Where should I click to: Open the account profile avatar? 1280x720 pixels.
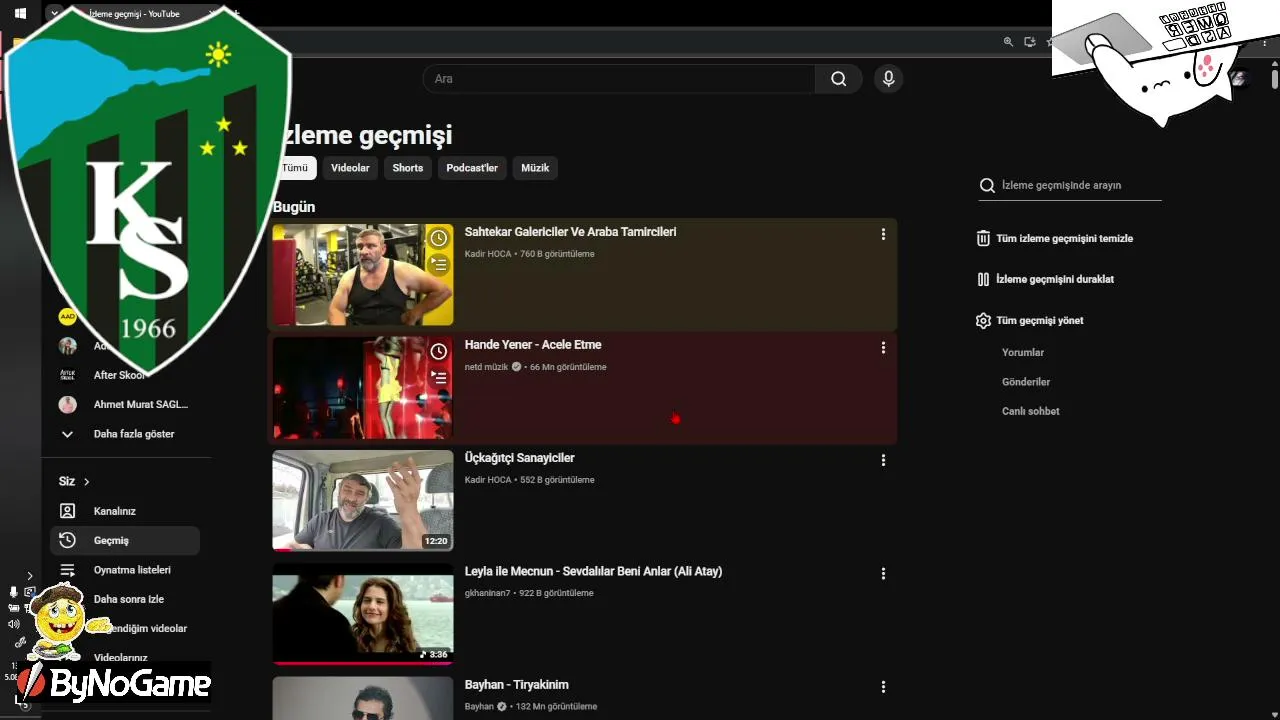click(x=1238, y=78)
